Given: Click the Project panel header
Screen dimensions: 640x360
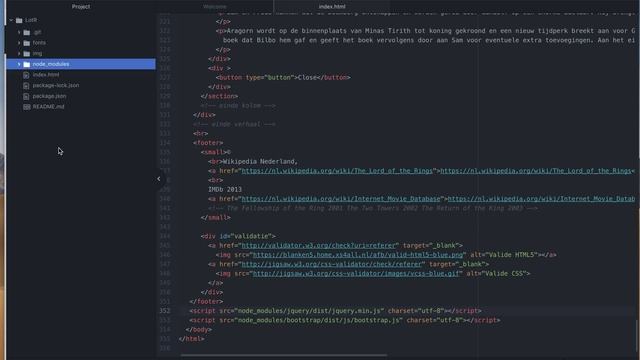Looking at the screenshot, I should [81, 7].
